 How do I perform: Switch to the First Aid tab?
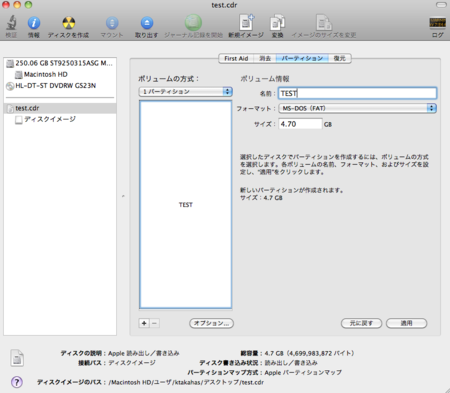236,58
